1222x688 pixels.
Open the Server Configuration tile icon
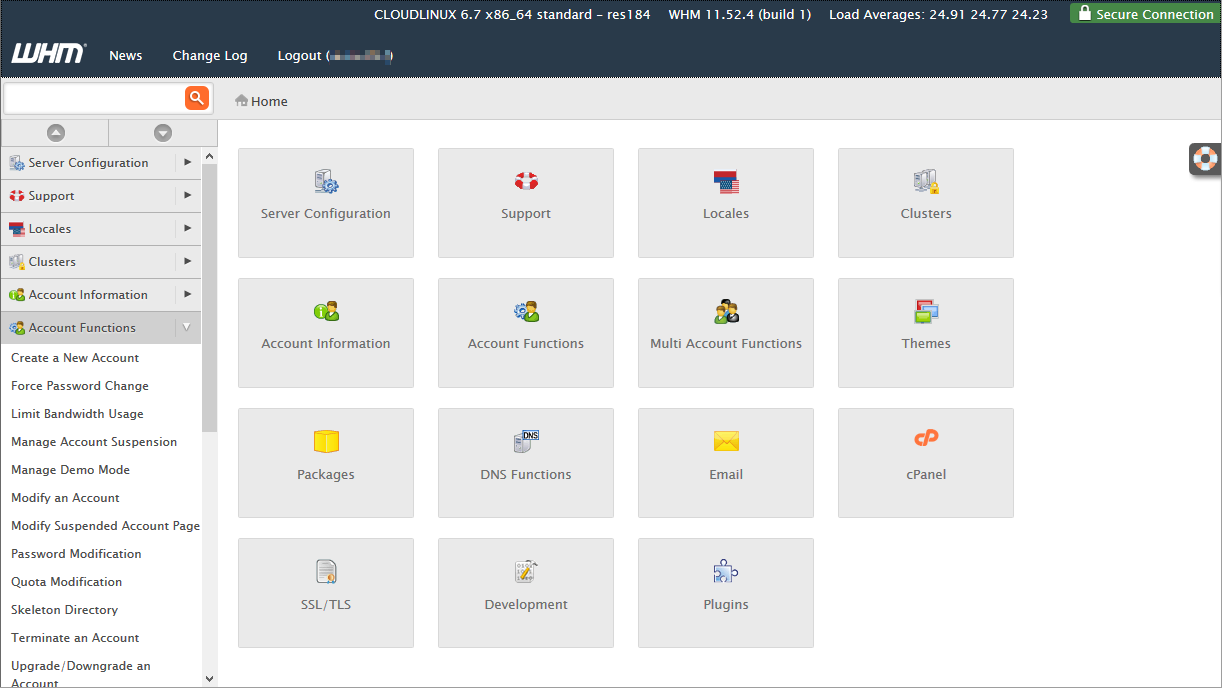click(x=326, y=182)
